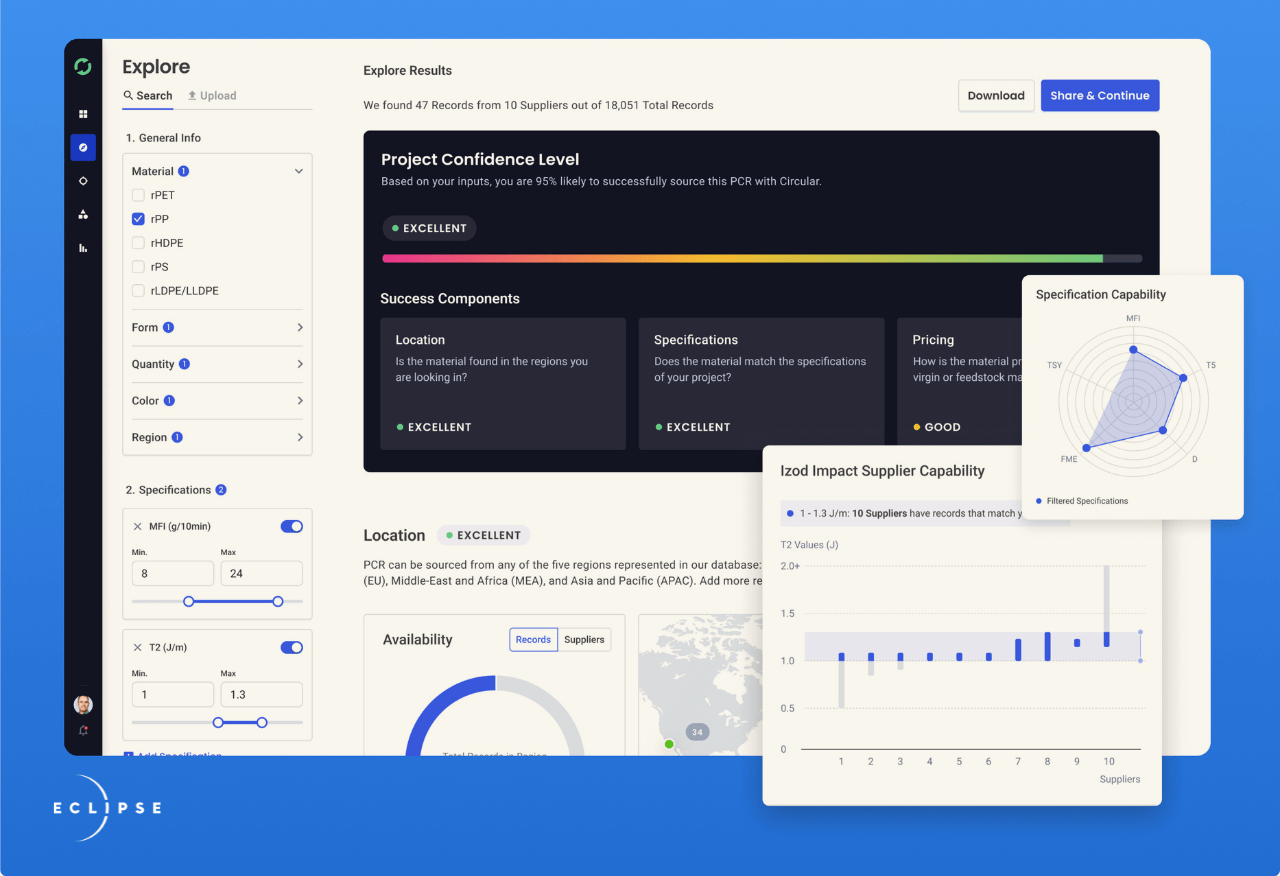
Task: Expand the Form filter section
Action: [x=299, y=327]
